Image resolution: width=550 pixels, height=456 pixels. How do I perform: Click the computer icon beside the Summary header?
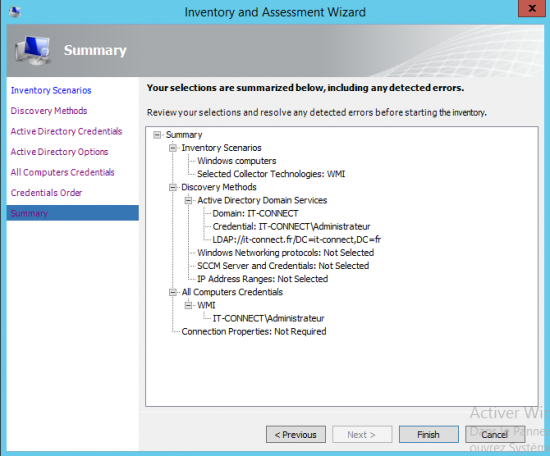tap(33, 51)
